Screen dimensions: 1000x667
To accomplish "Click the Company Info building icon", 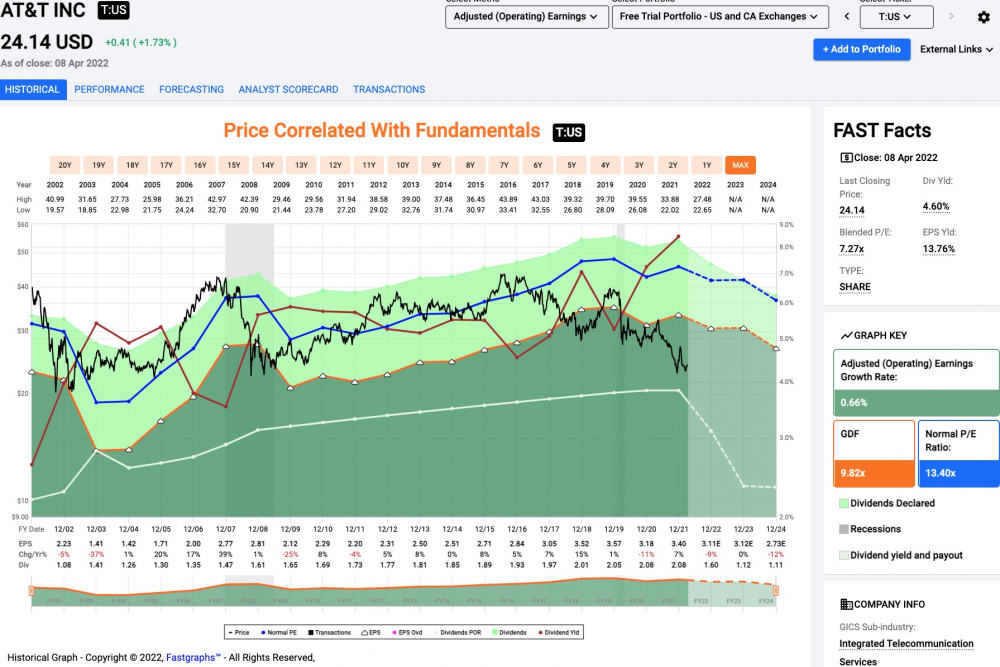I will [846, 605].
